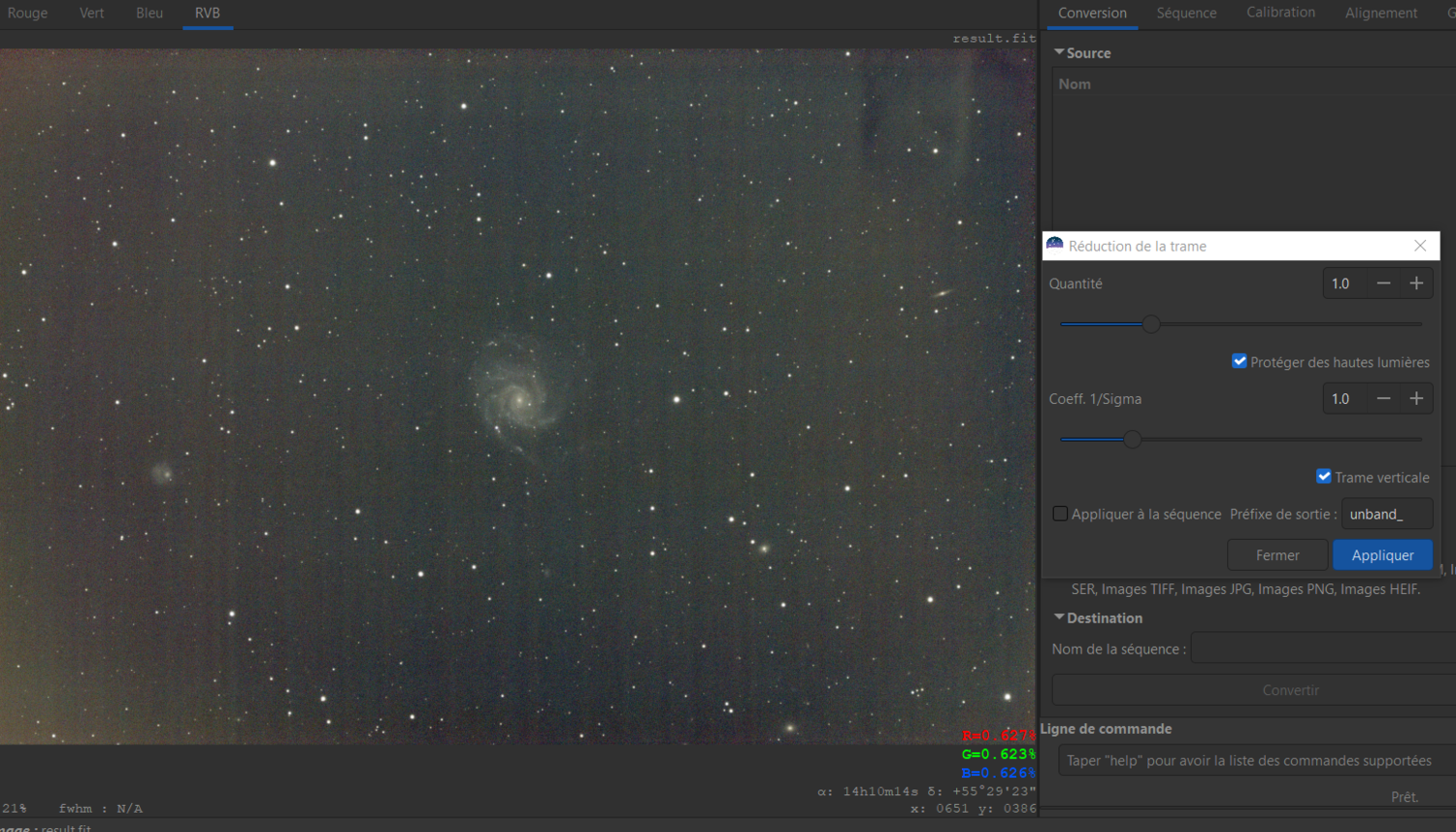Click the G=0.623% green value readout
Screen dimensions: 1456x832
pos(999,754)
